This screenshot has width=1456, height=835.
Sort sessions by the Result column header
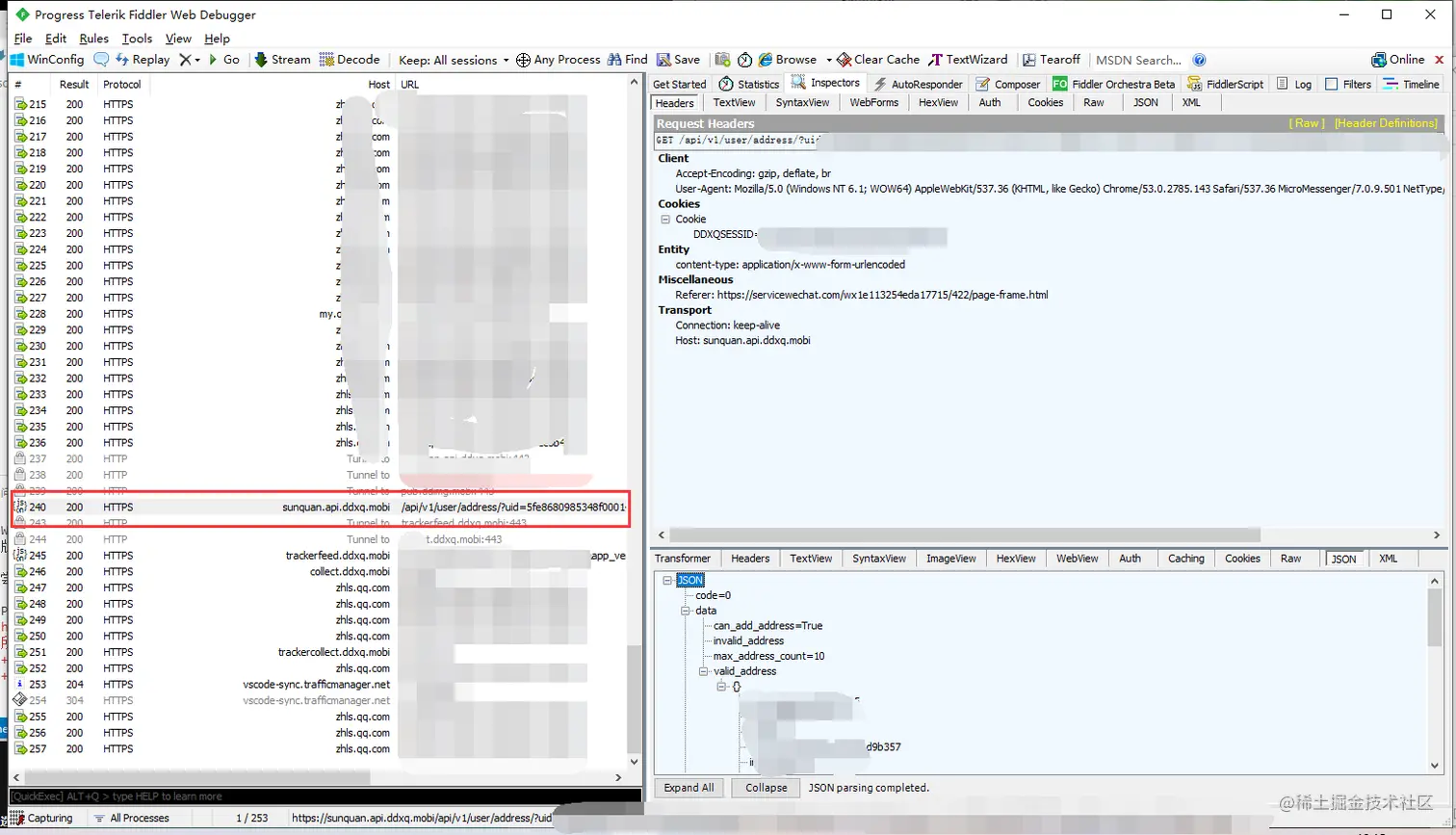[x=74, y=84]
